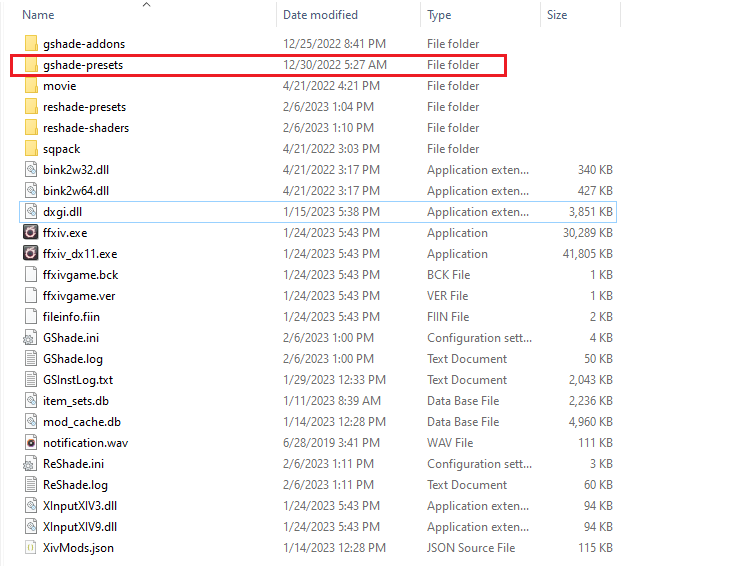This screenshot has width=742, height=566.
Task: Select the GShade.ini file name
Action: pos(71,338)
